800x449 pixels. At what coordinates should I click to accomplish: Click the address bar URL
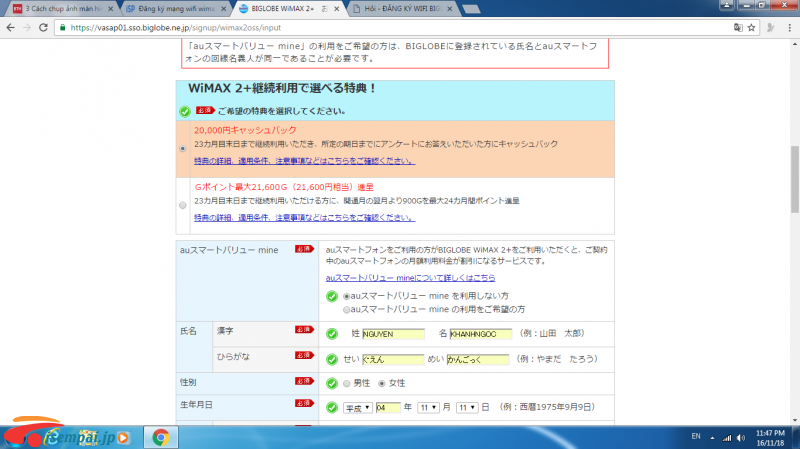click(x=176, y=28)
